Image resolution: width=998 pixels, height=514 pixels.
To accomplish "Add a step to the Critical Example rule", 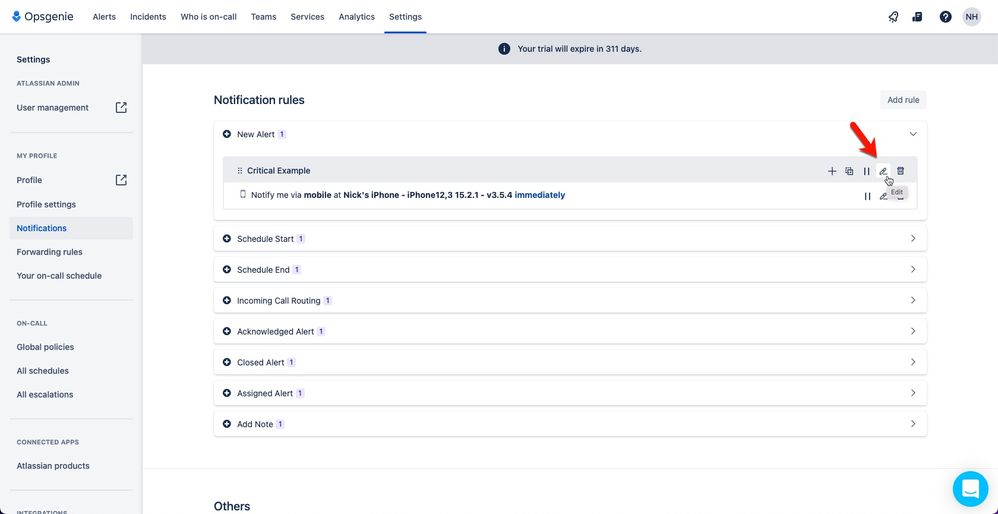I will click(832, 171).
